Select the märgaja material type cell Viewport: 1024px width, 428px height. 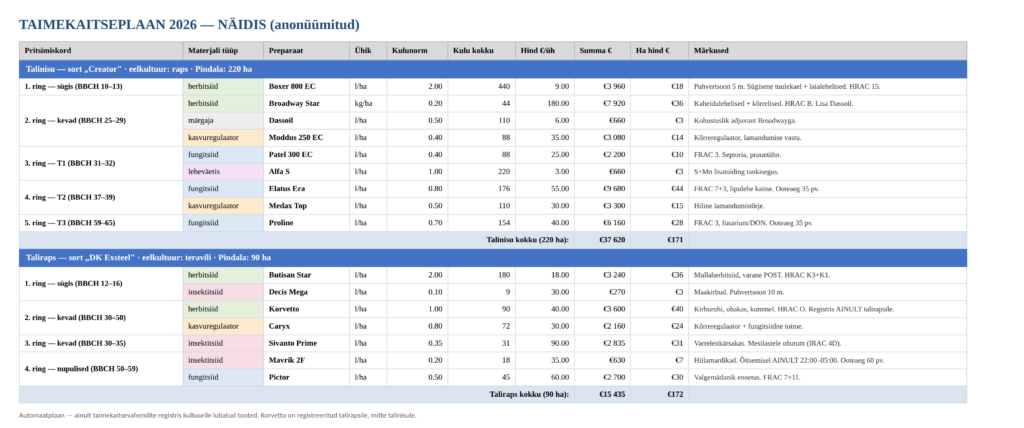[x=223, y=120]
